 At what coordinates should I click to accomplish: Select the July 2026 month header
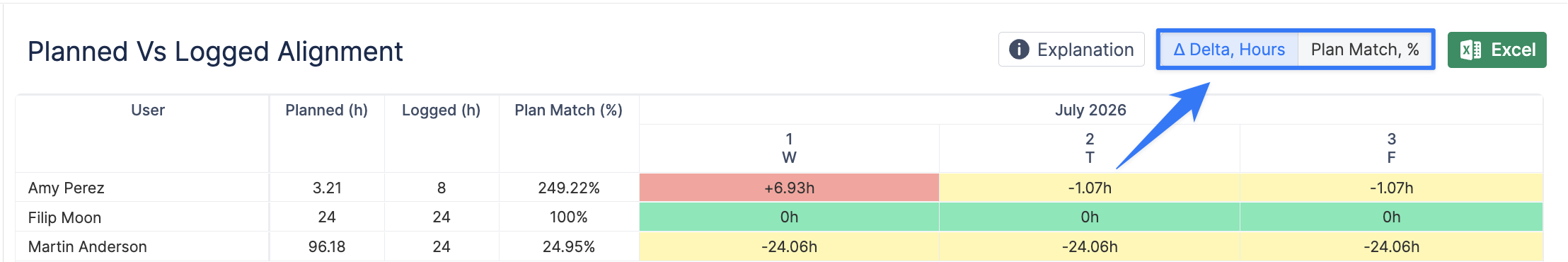pyautogui.click(x=1090, y=110)
